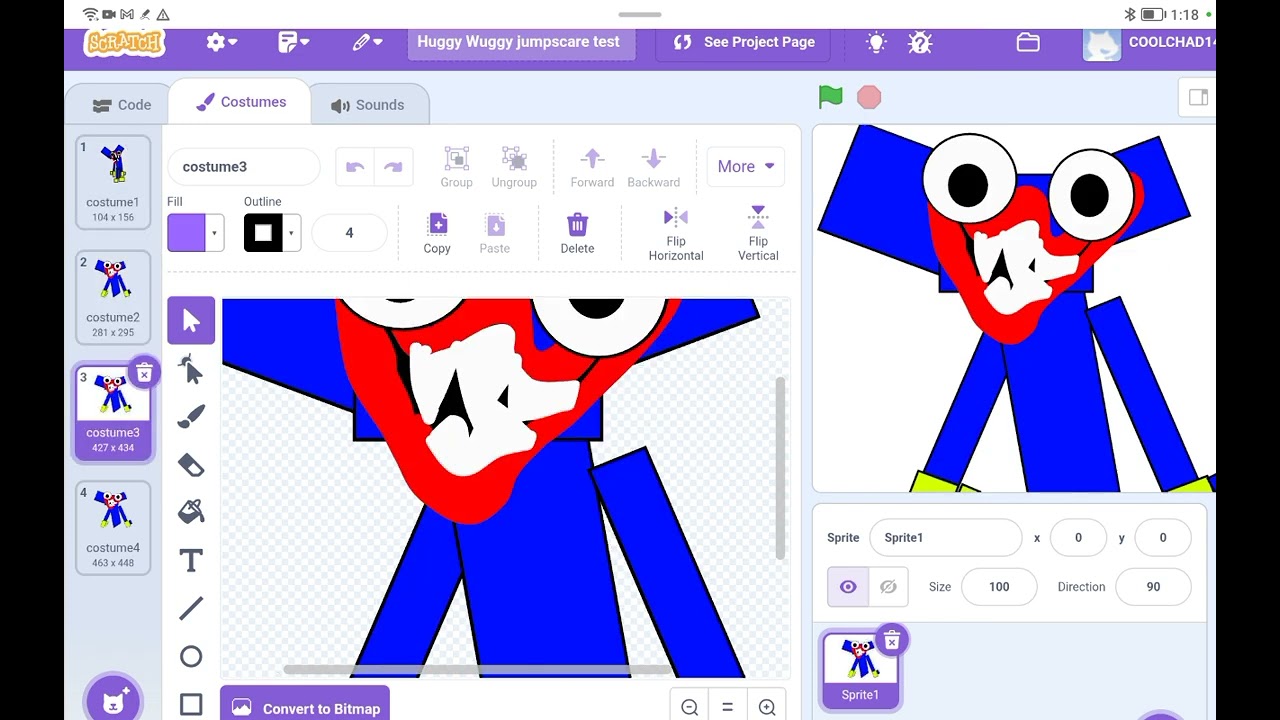Switch to the Code tab
Viewport: 1280px width, 720px height.
click(121, 105)
